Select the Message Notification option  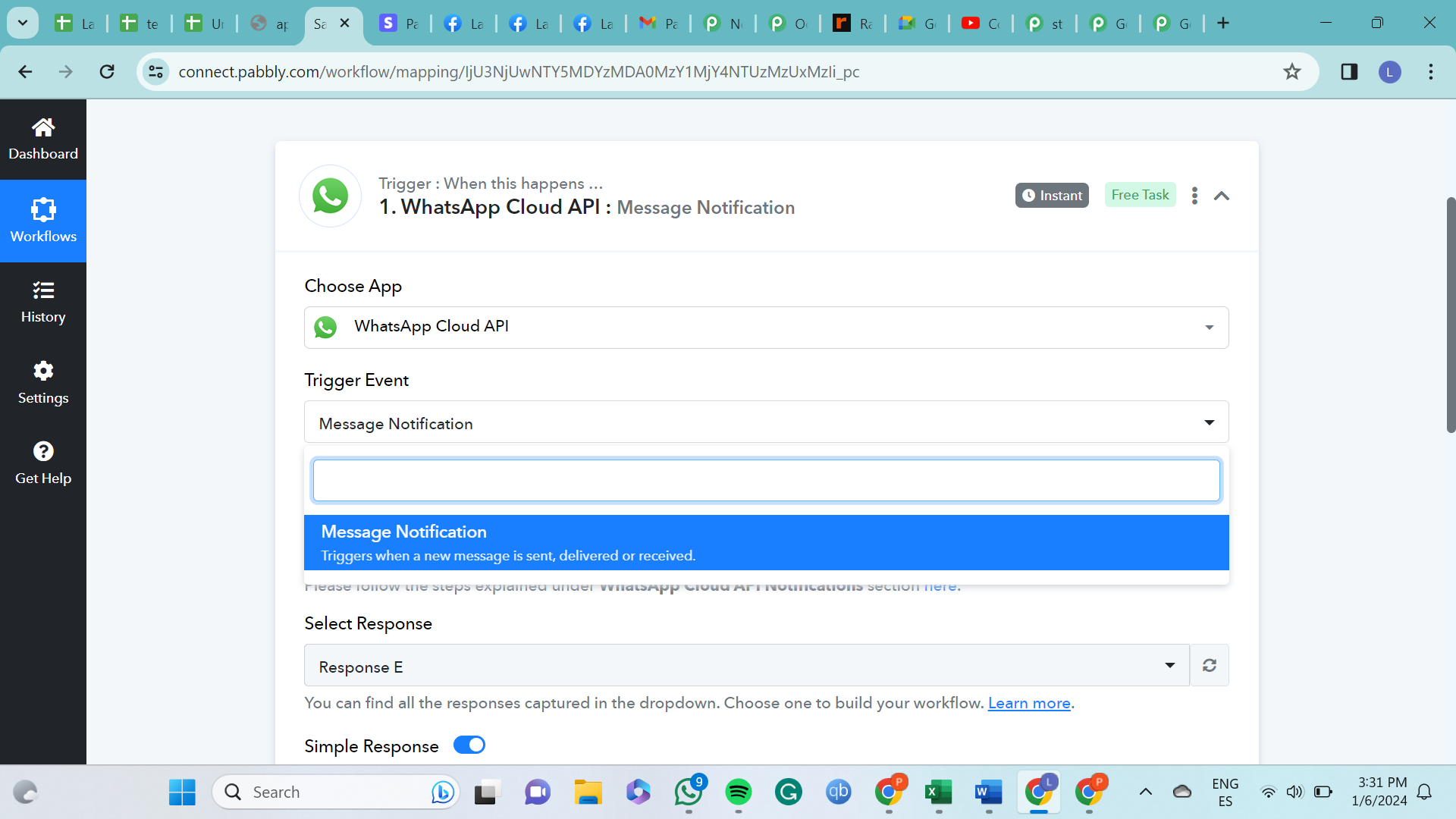pos(766,543)
